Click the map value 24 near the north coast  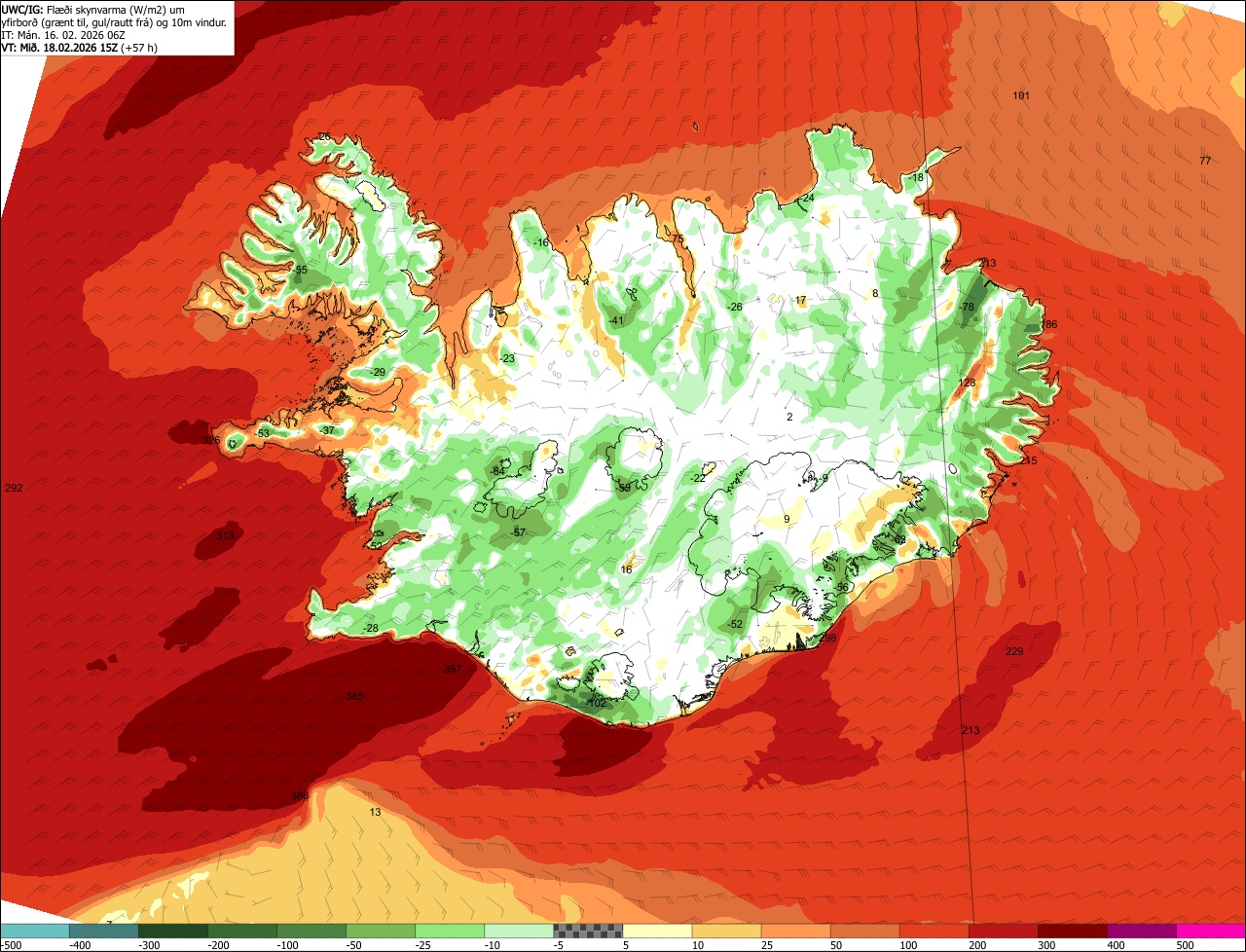point(808,198)
